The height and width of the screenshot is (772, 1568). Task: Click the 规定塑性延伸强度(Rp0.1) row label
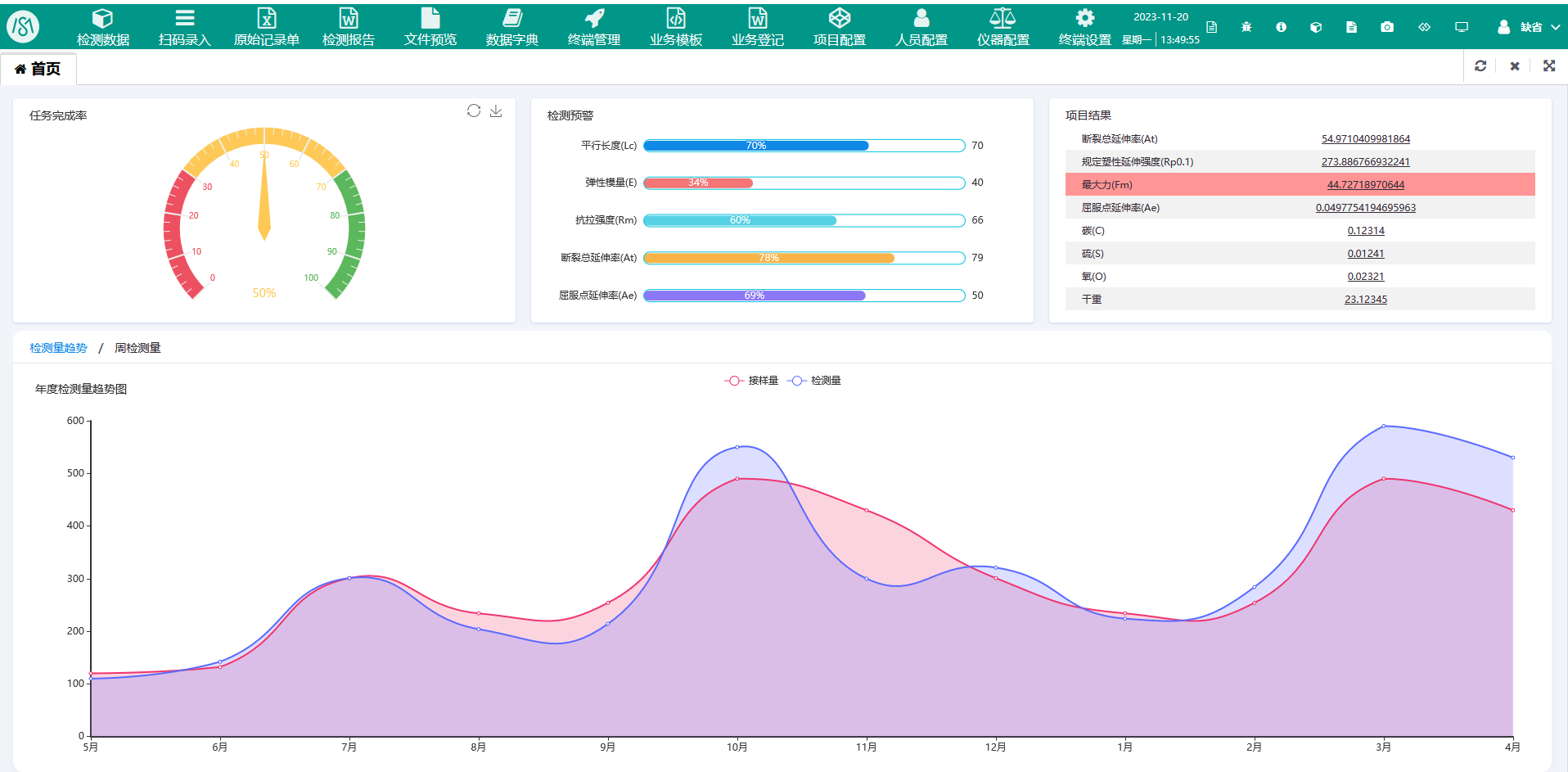(1138, 162)
